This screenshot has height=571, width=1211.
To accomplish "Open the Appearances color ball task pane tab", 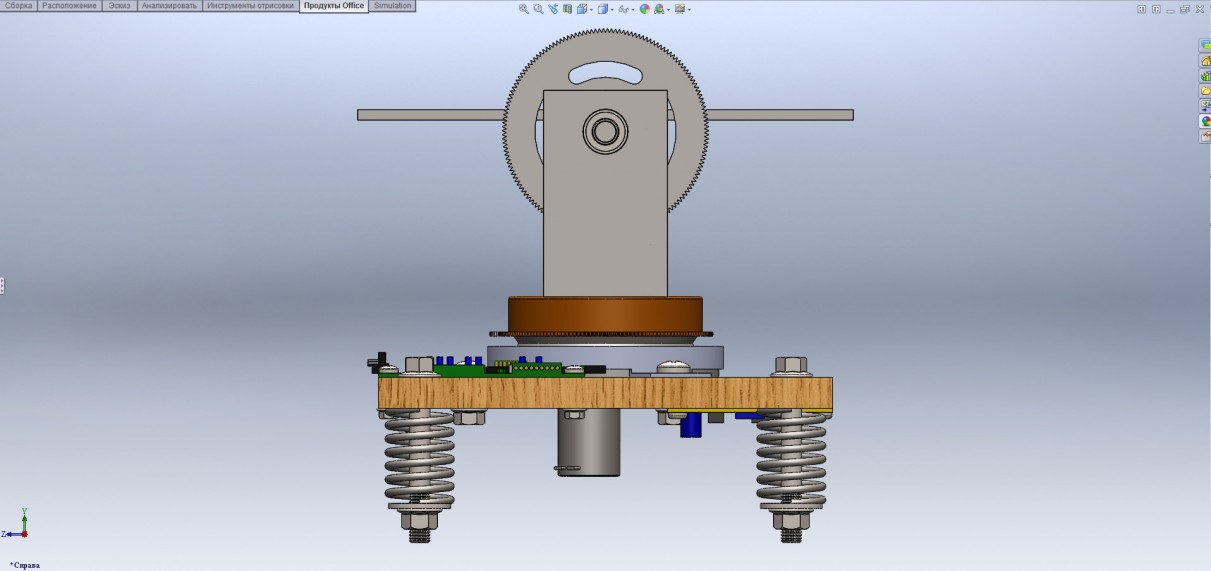I will [x=1205, y=121].
